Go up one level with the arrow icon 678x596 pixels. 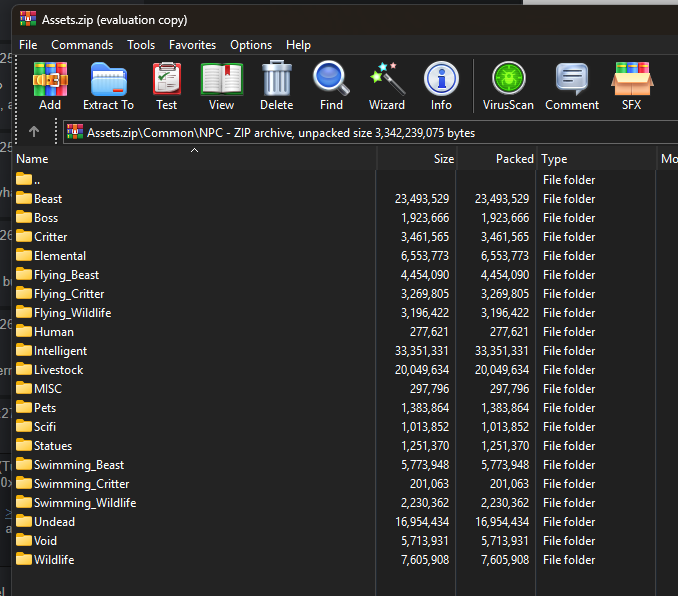[34, 131]
